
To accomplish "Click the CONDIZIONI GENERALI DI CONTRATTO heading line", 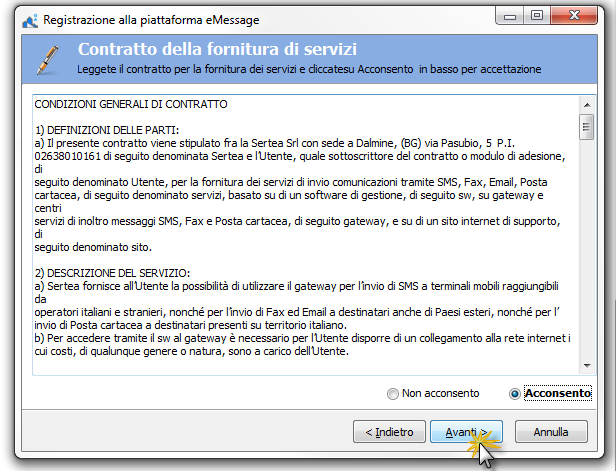I will coord(131,104).
